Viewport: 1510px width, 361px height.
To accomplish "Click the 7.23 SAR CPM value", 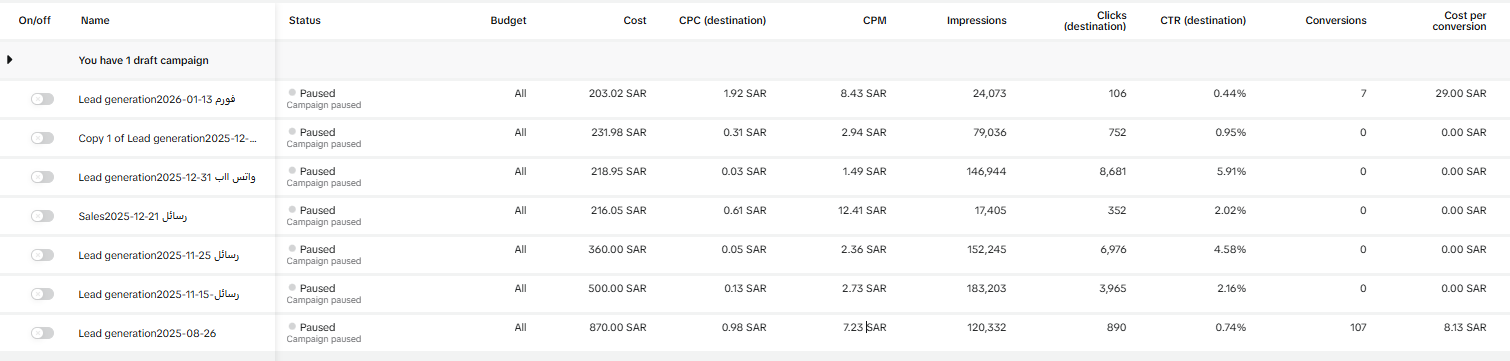I will pos(865,327).
